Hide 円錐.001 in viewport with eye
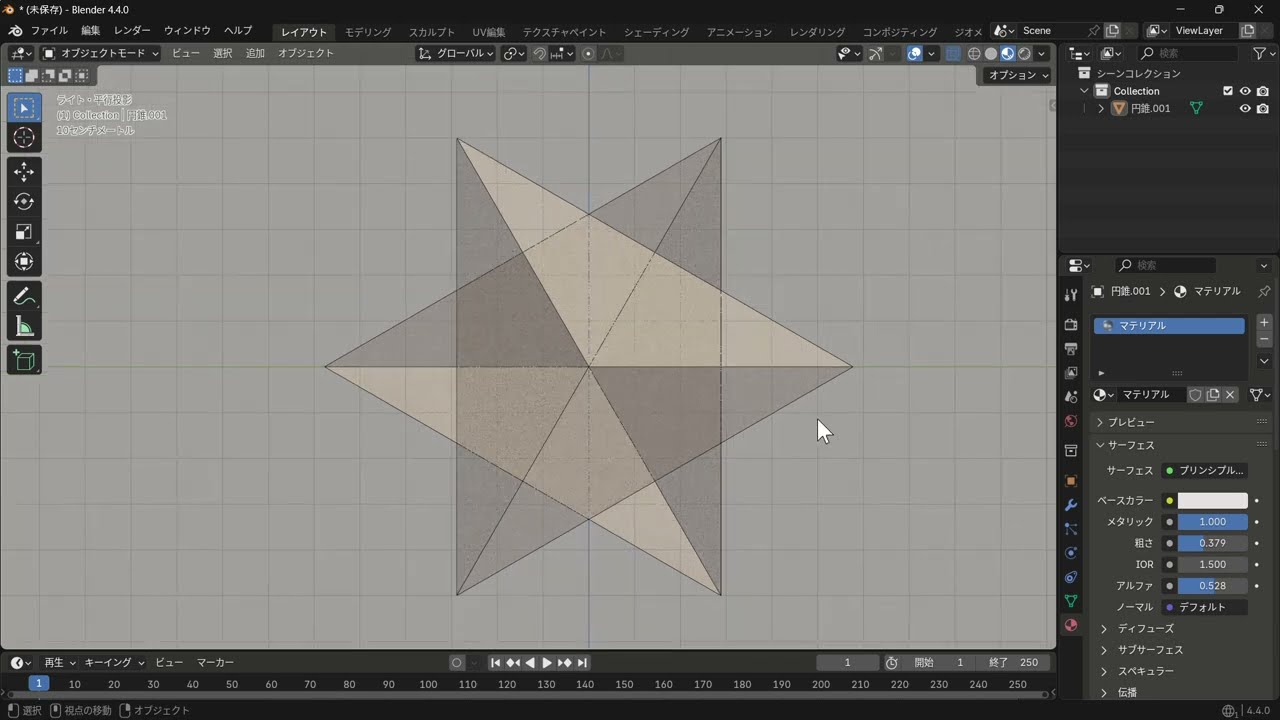 [x=1245, y=108]
